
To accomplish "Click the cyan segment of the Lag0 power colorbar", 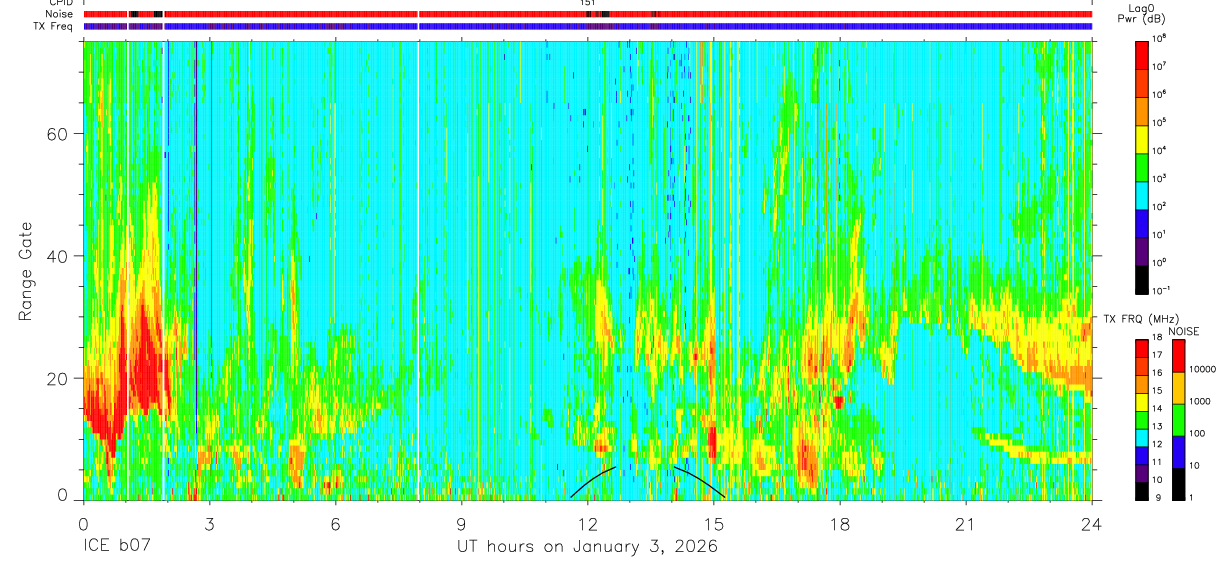I will (x=1142, y=195).
